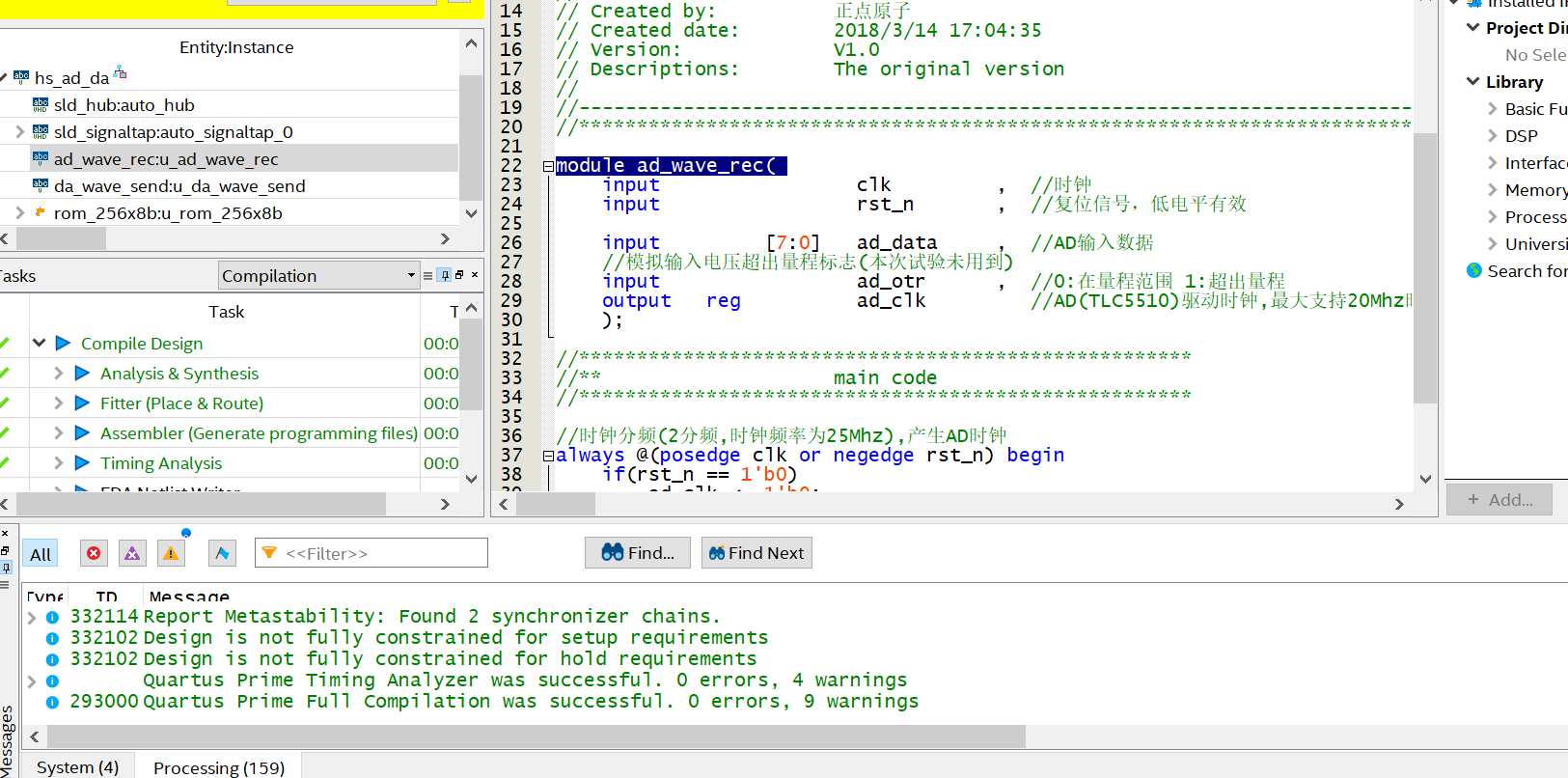This screenshot has width=1568, height=778.
Task: Show warning messages filter
Action: (x=171, y=553)
